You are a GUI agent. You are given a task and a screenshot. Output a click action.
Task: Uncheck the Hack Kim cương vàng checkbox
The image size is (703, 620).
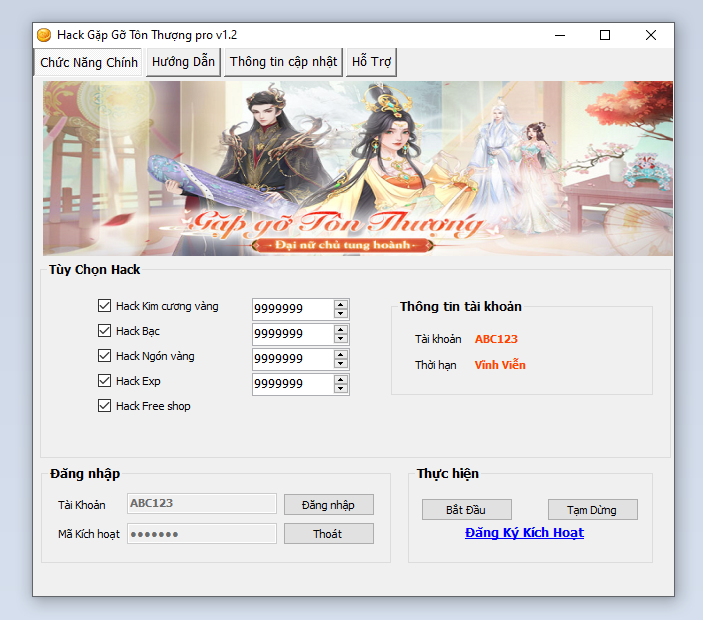[x=104, y=306]
